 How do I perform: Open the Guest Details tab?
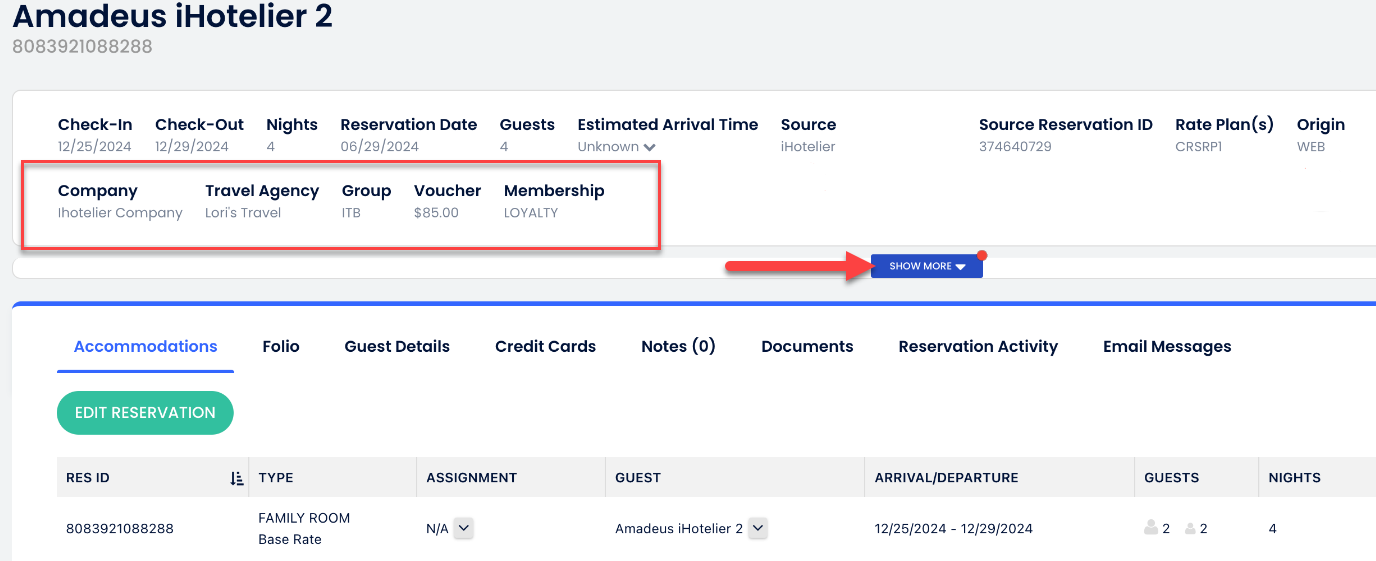click(x=397, y=347)
